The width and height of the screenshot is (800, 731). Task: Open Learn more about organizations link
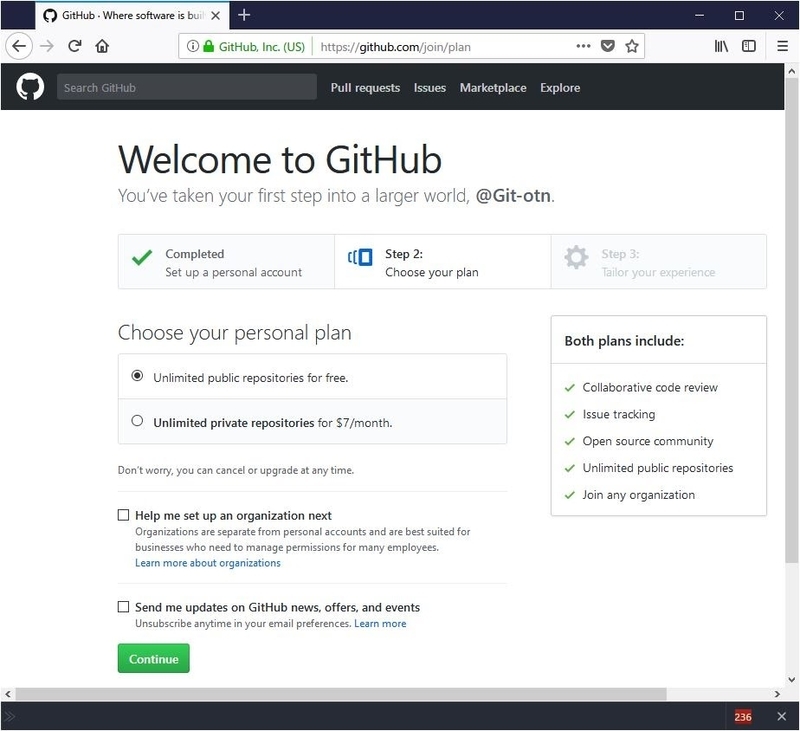[x=208, y=563]
